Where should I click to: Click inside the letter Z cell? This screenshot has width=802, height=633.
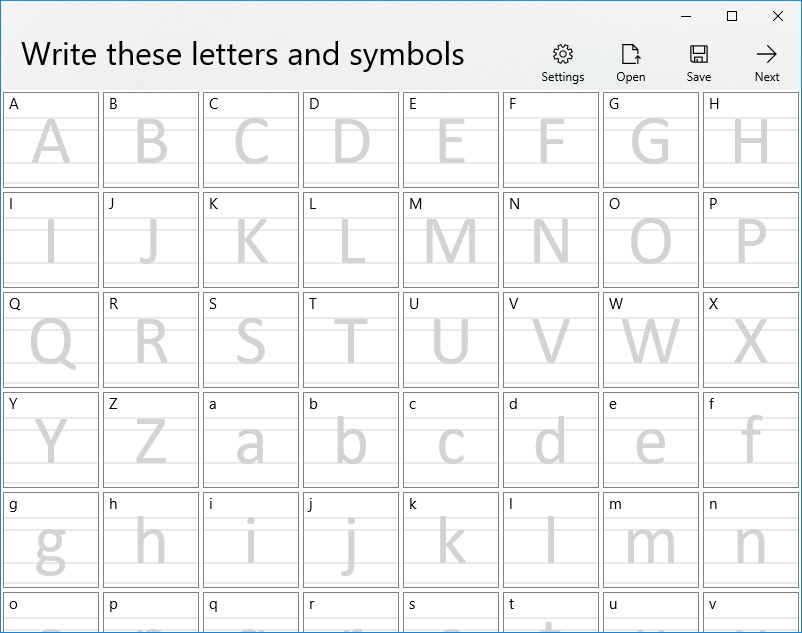pos(151,440)
